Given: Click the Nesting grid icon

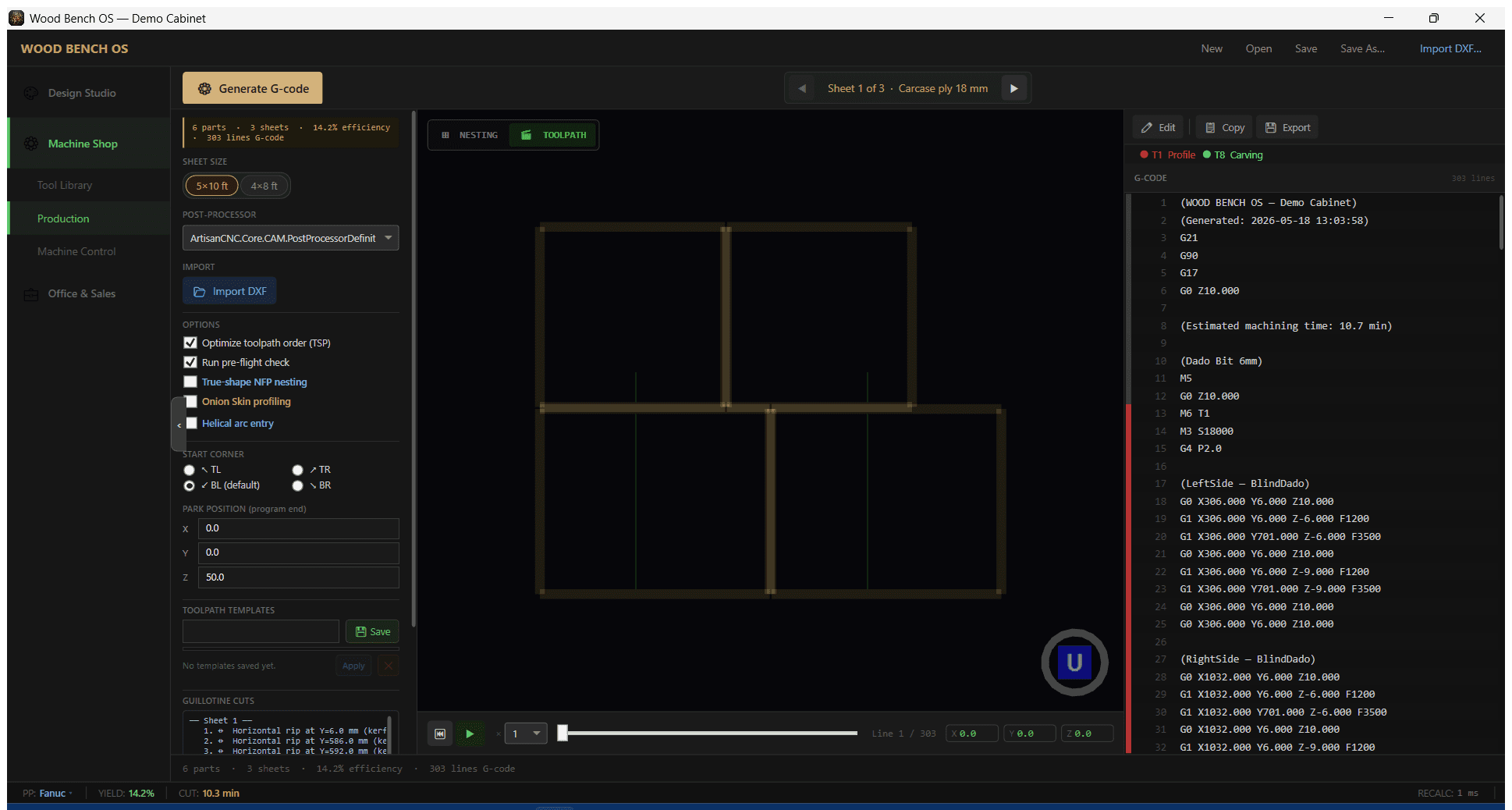Looking at the screenshot, I should pyautogui.click(x=445, y=135).
